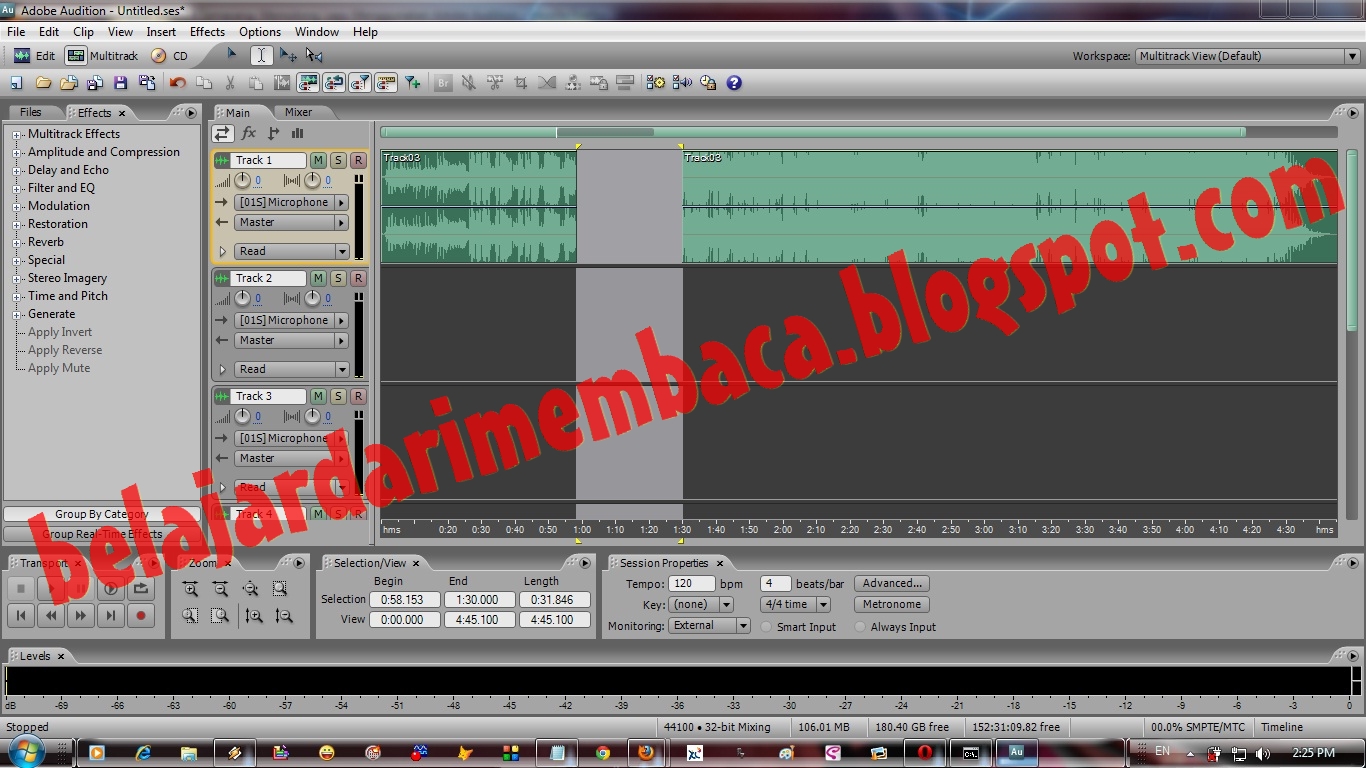This screenshot has height=768, width=1366.
Task: Open the toolbar Help icon
Action: pos(734,83)
